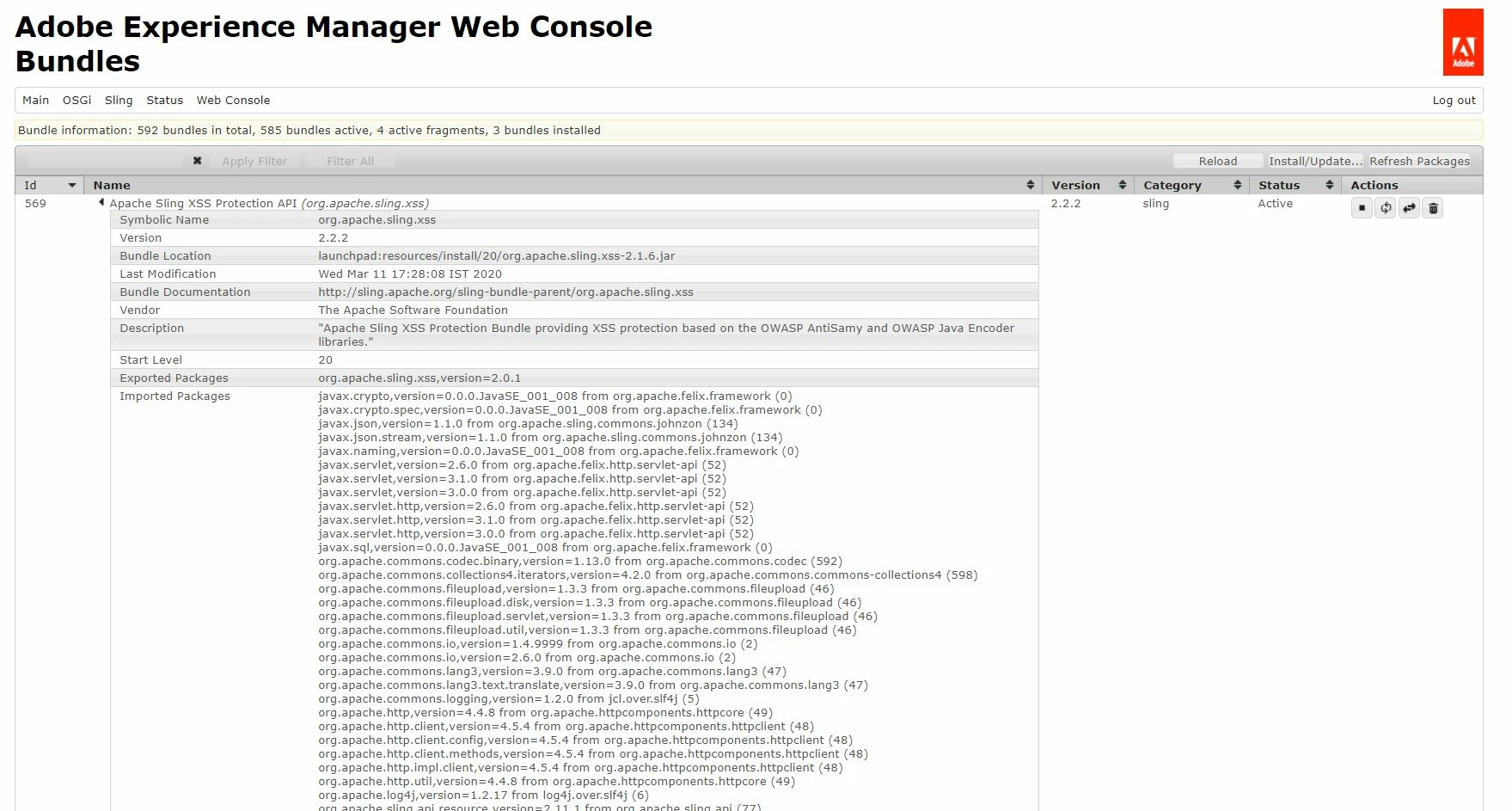This screenshot has width=1512, height=811.
Task: Click the Apply Filter button
Action: [254, 161]
